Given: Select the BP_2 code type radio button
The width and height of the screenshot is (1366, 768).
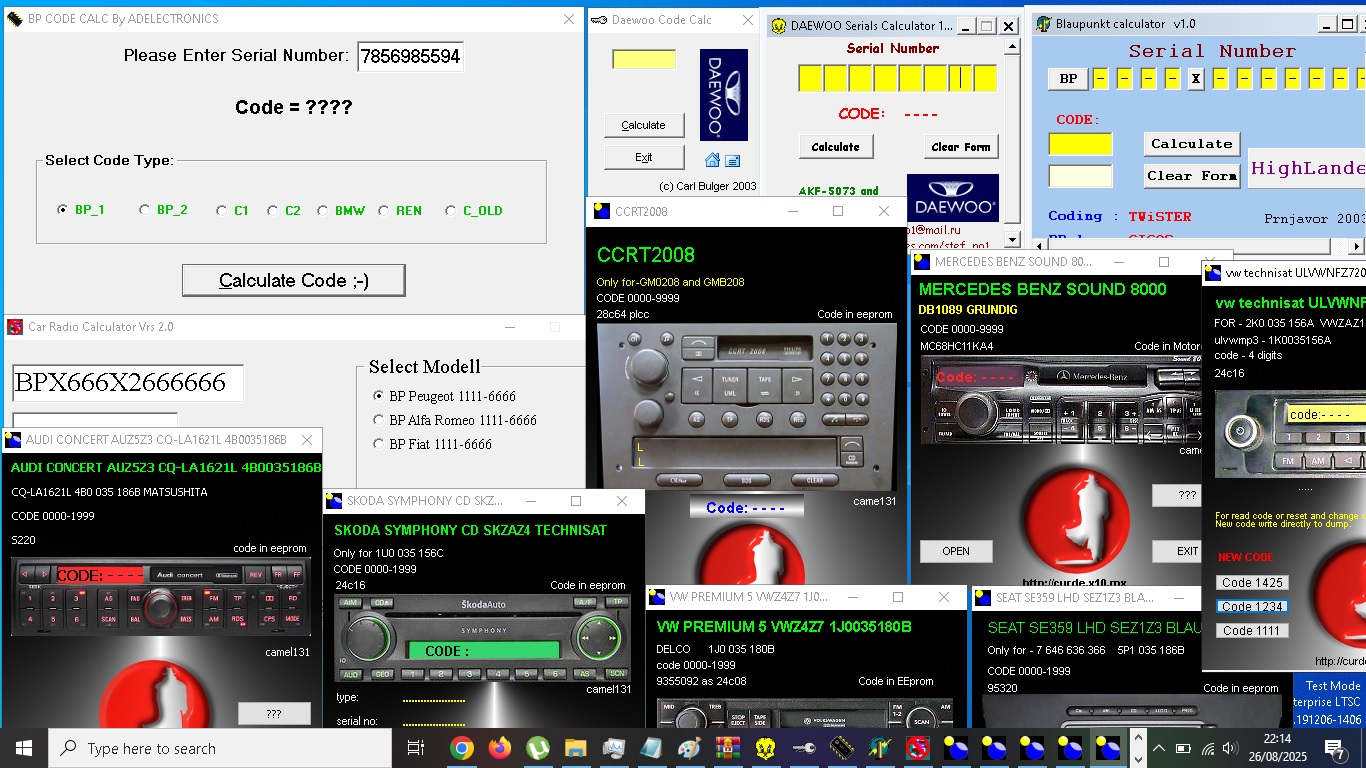Looking at the screenshot, I should (145, 210).
